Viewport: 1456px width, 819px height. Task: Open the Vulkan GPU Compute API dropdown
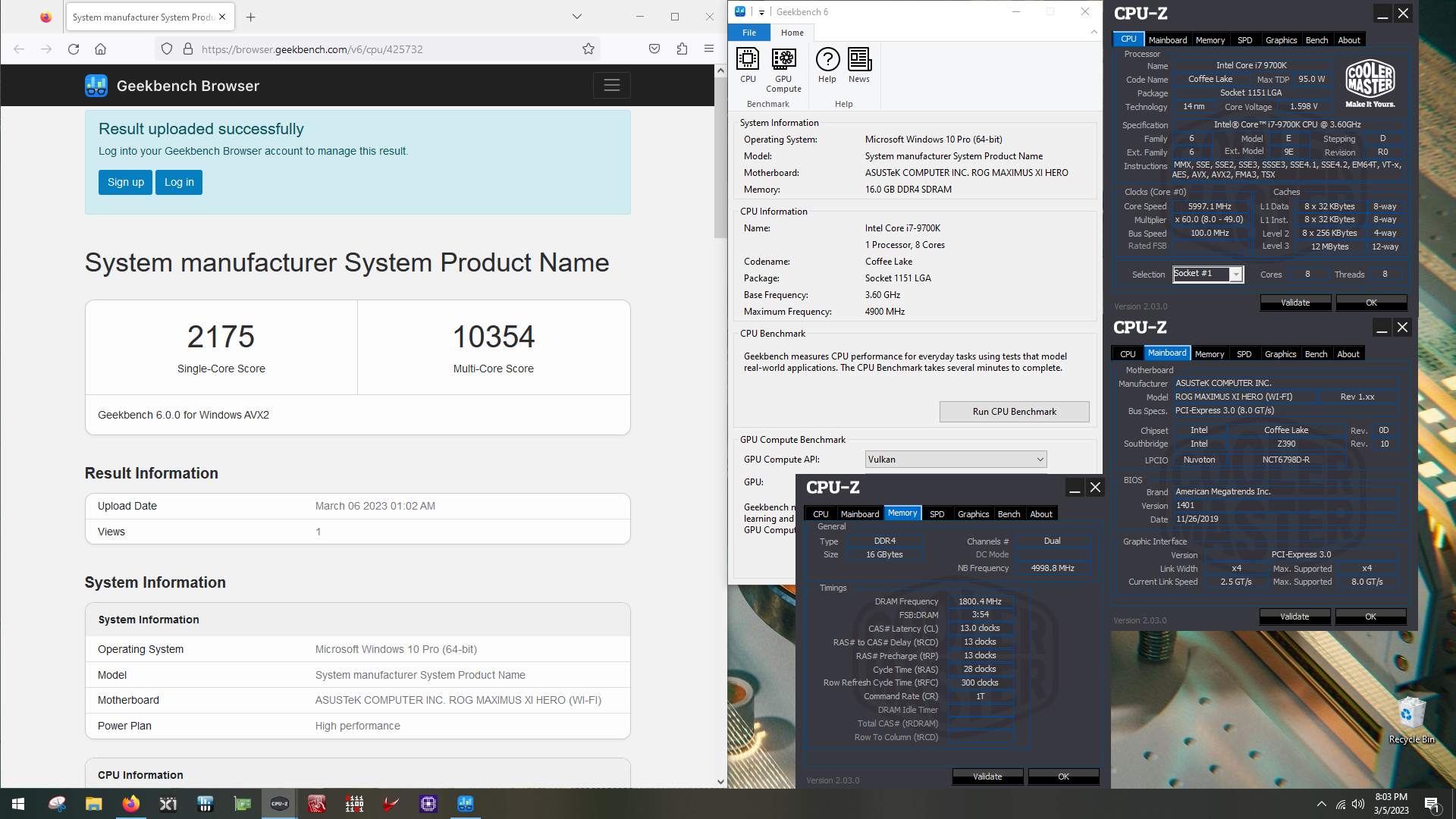(955, 460)
